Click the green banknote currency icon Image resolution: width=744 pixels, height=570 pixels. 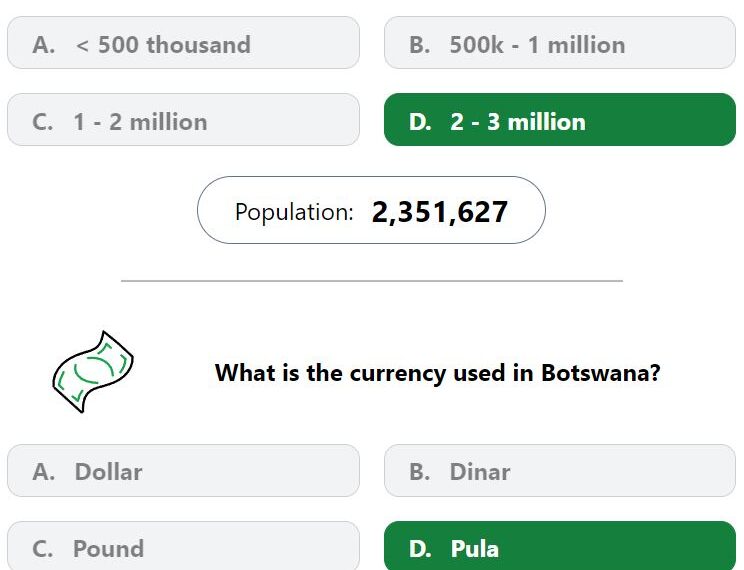tap(93, 372)
